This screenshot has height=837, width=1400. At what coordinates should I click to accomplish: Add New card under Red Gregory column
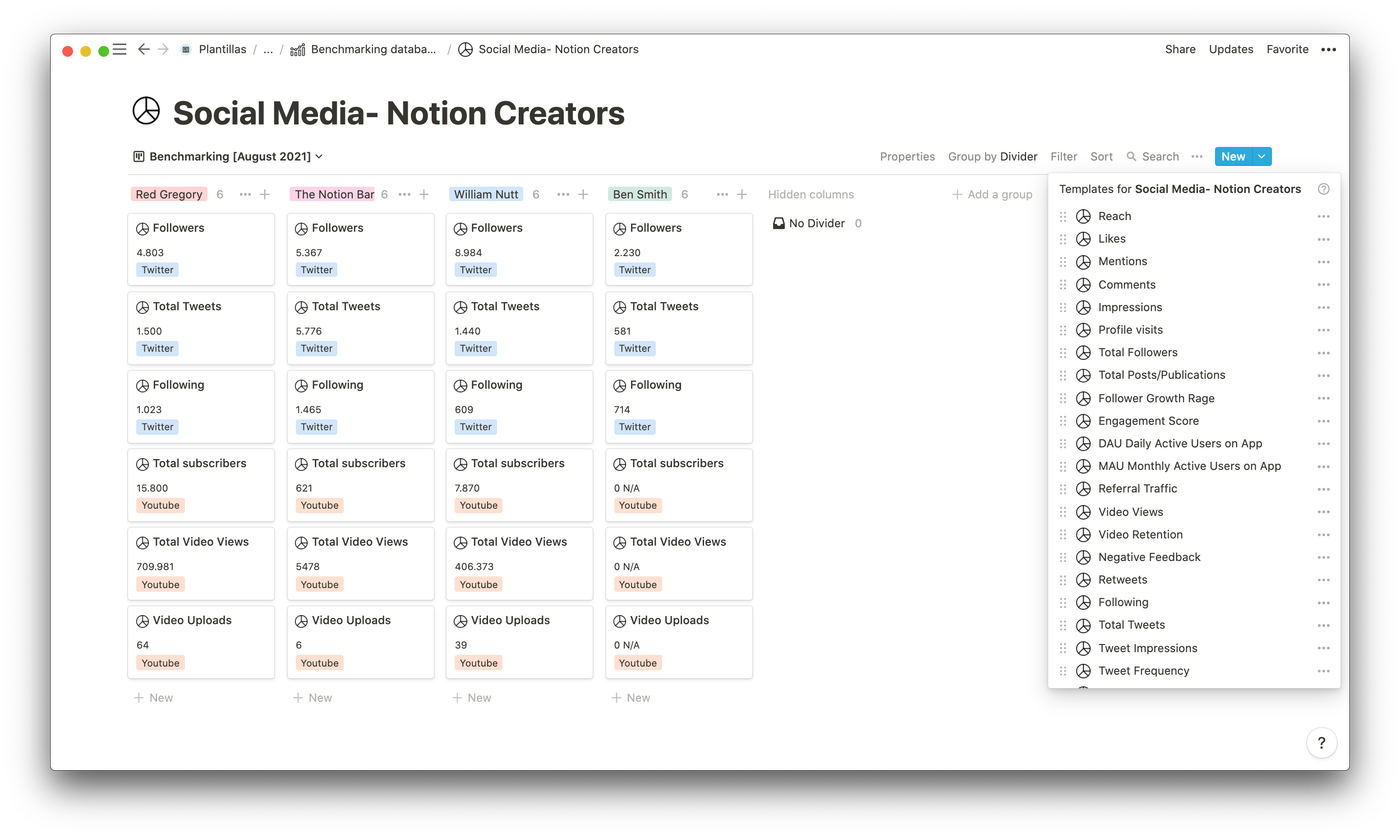pyautogui.click(x=153, y=698)
